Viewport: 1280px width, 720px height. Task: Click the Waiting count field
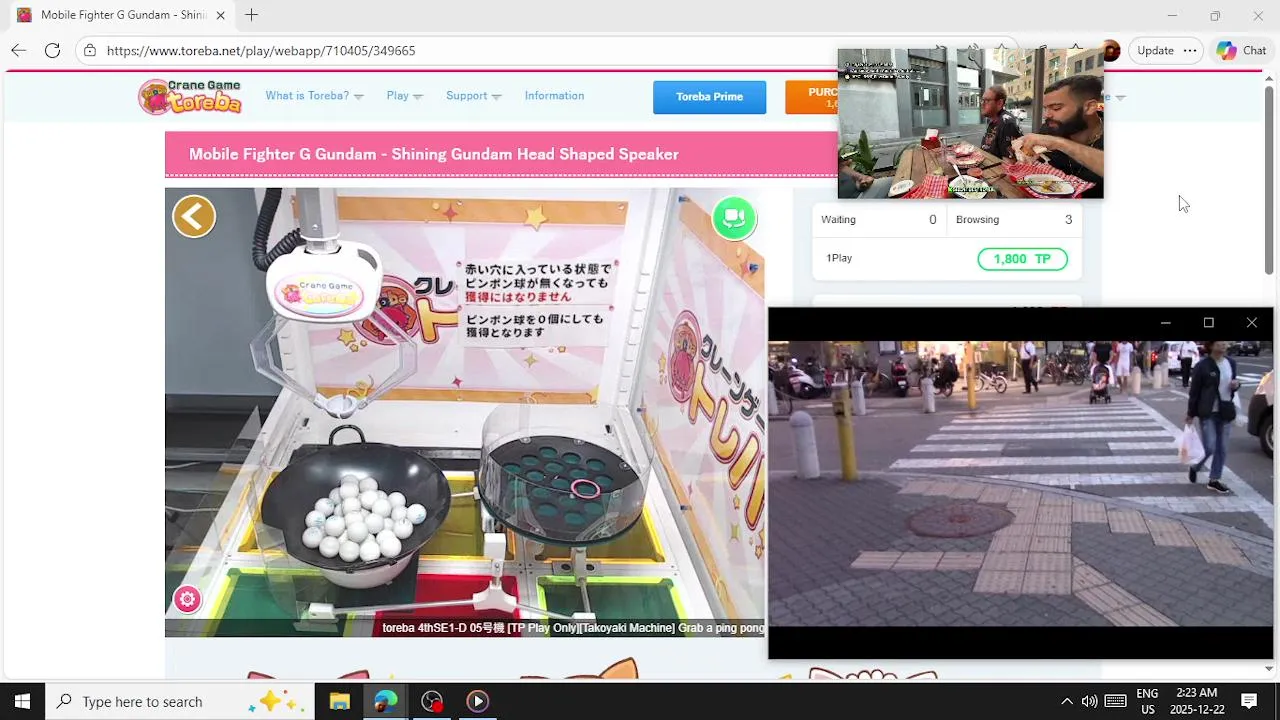[878, 220]
